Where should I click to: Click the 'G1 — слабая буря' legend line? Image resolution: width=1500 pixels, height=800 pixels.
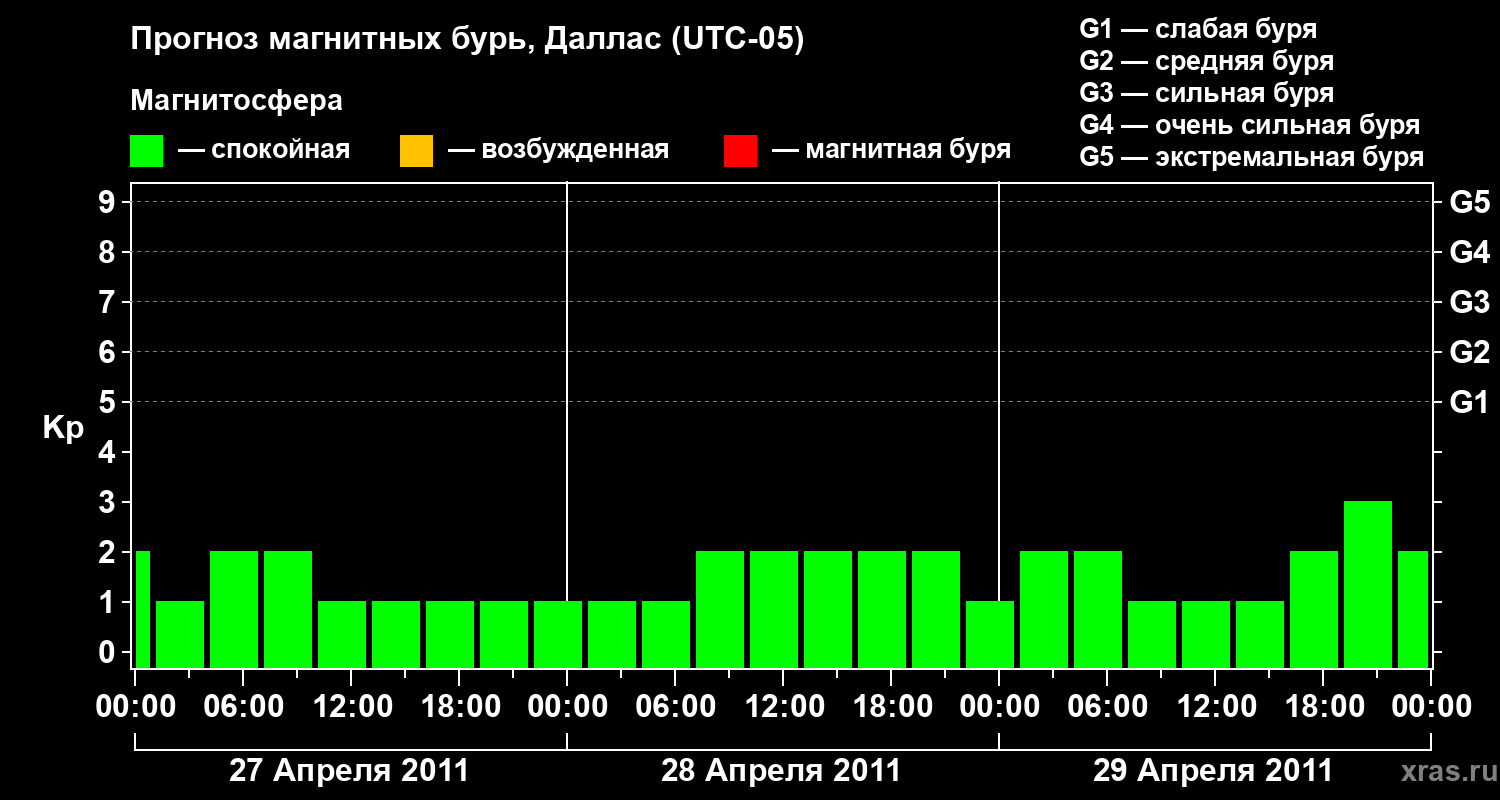click(x=1198, y=29)
